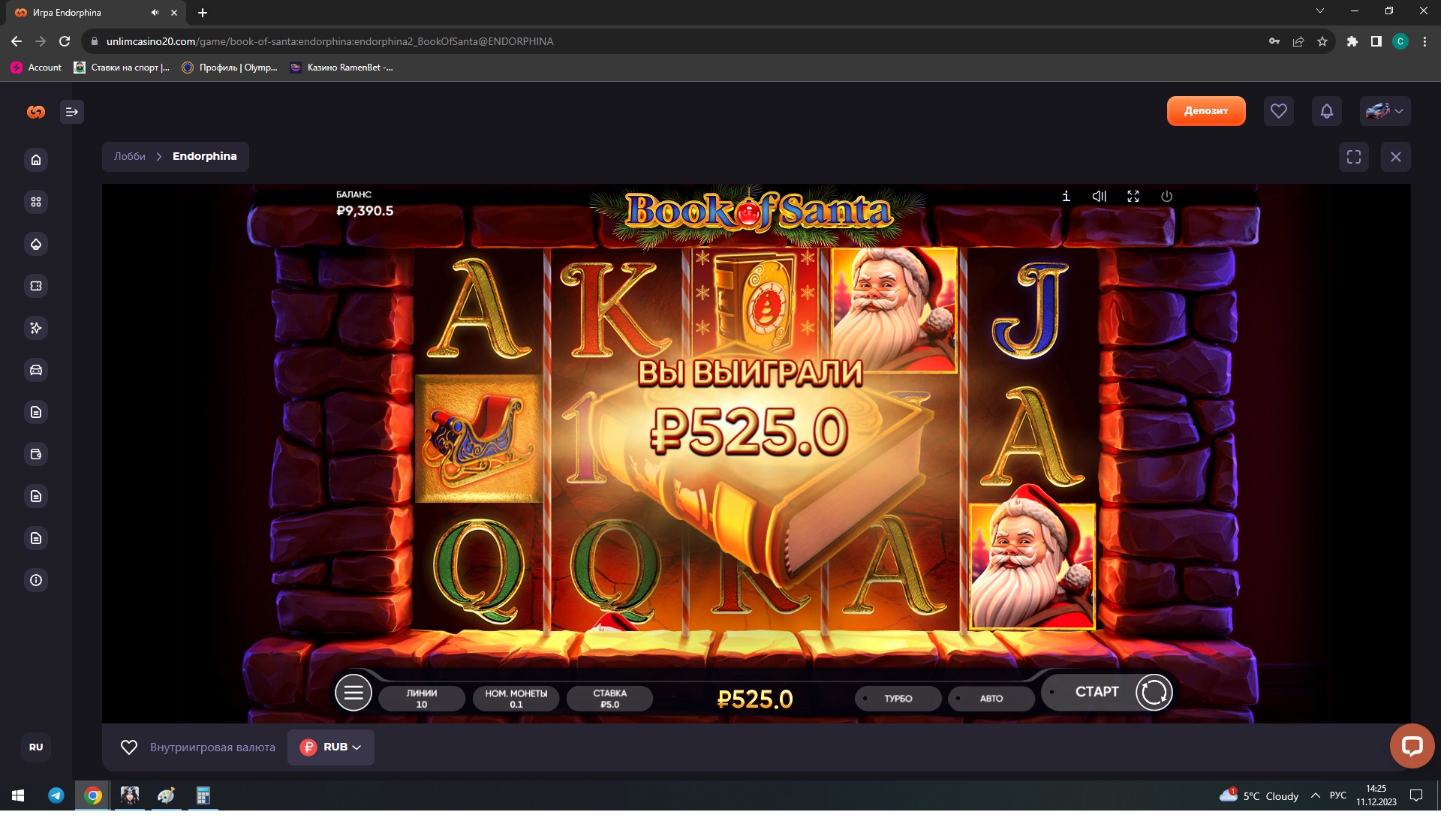This screenshot has height=824, width=1456.
Task: Go to Лобби breadcrumb
Action: 129,156
